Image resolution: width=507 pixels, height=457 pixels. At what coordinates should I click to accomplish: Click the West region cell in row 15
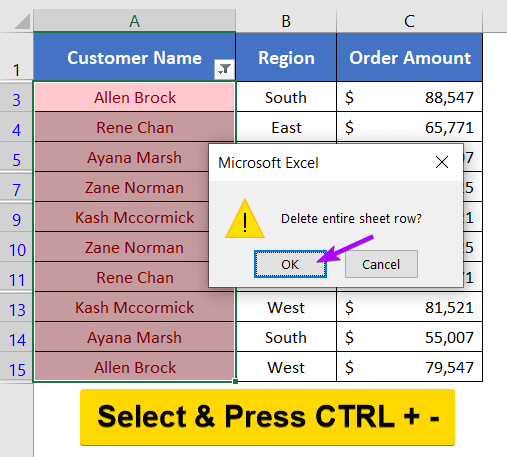tap(286, 367)
